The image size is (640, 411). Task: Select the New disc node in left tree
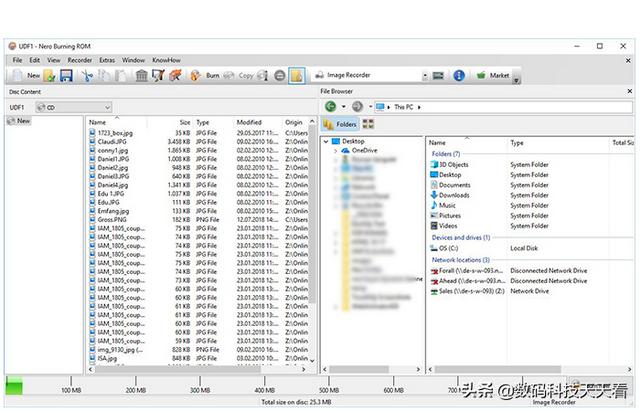tap(19, 121)
